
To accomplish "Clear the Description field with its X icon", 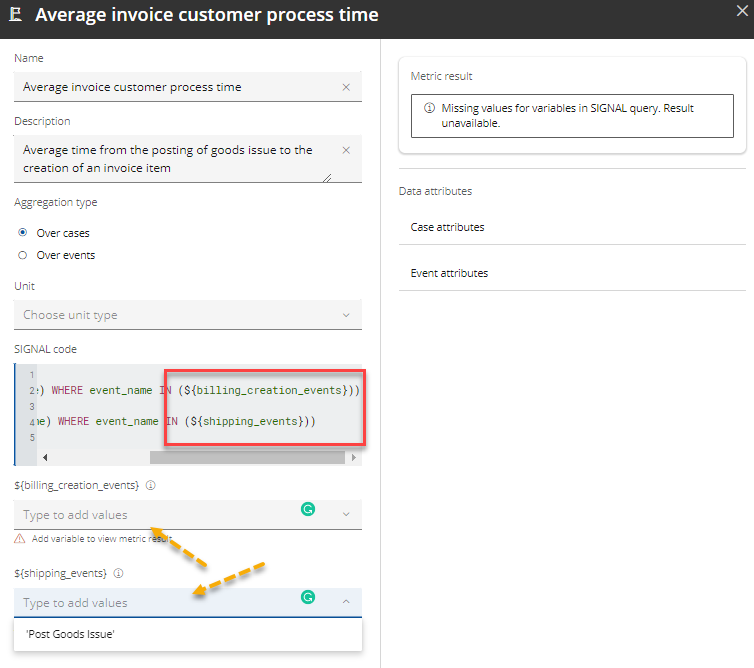I will [x=346, y=150].
